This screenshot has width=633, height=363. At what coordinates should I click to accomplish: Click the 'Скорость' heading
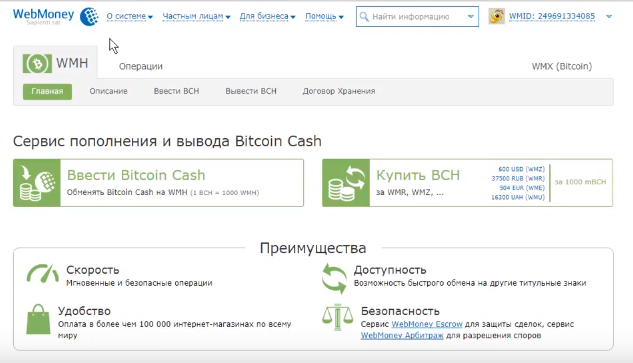click(x=93, y=270)
